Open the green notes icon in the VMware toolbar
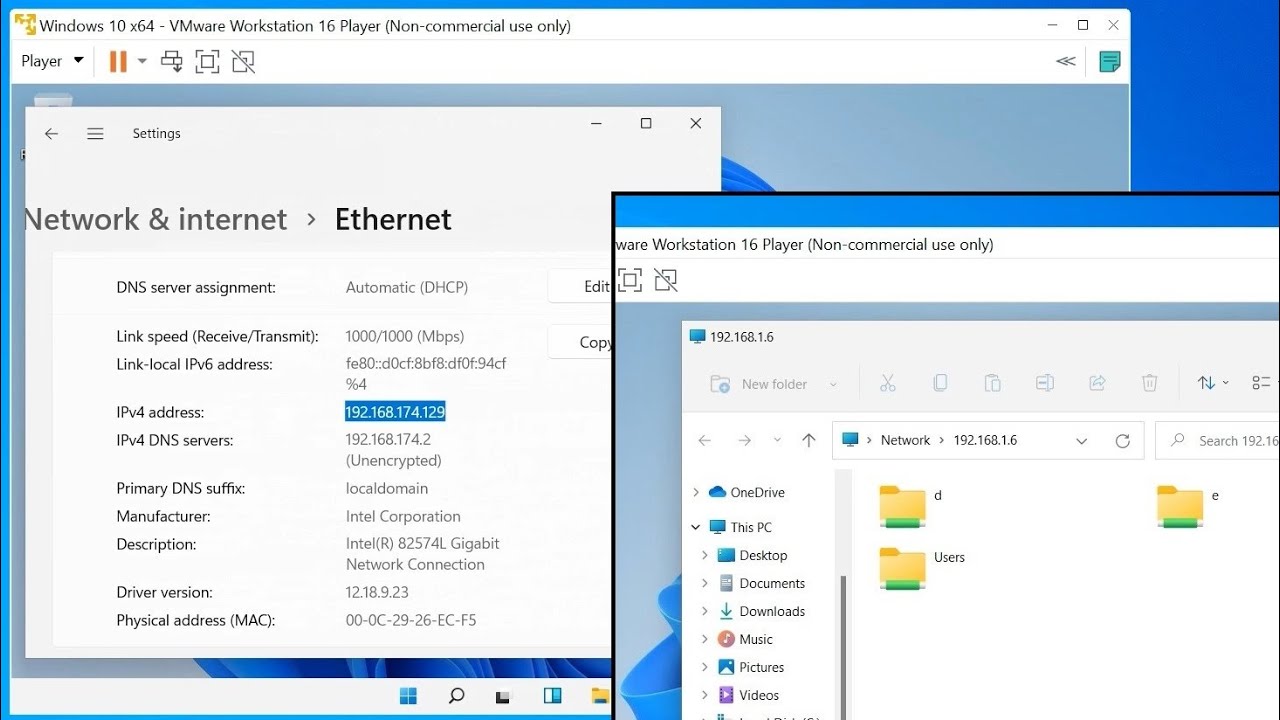 [x=1109, y=62]
